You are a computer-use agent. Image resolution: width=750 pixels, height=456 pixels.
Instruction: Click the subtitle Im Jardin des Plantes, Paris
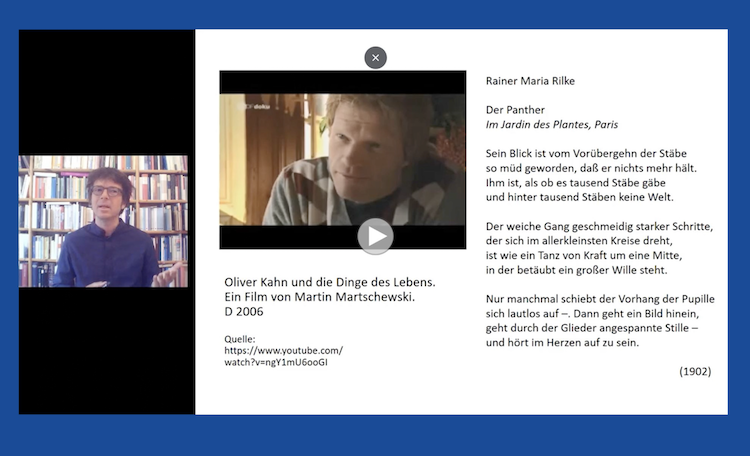(551, 124)
